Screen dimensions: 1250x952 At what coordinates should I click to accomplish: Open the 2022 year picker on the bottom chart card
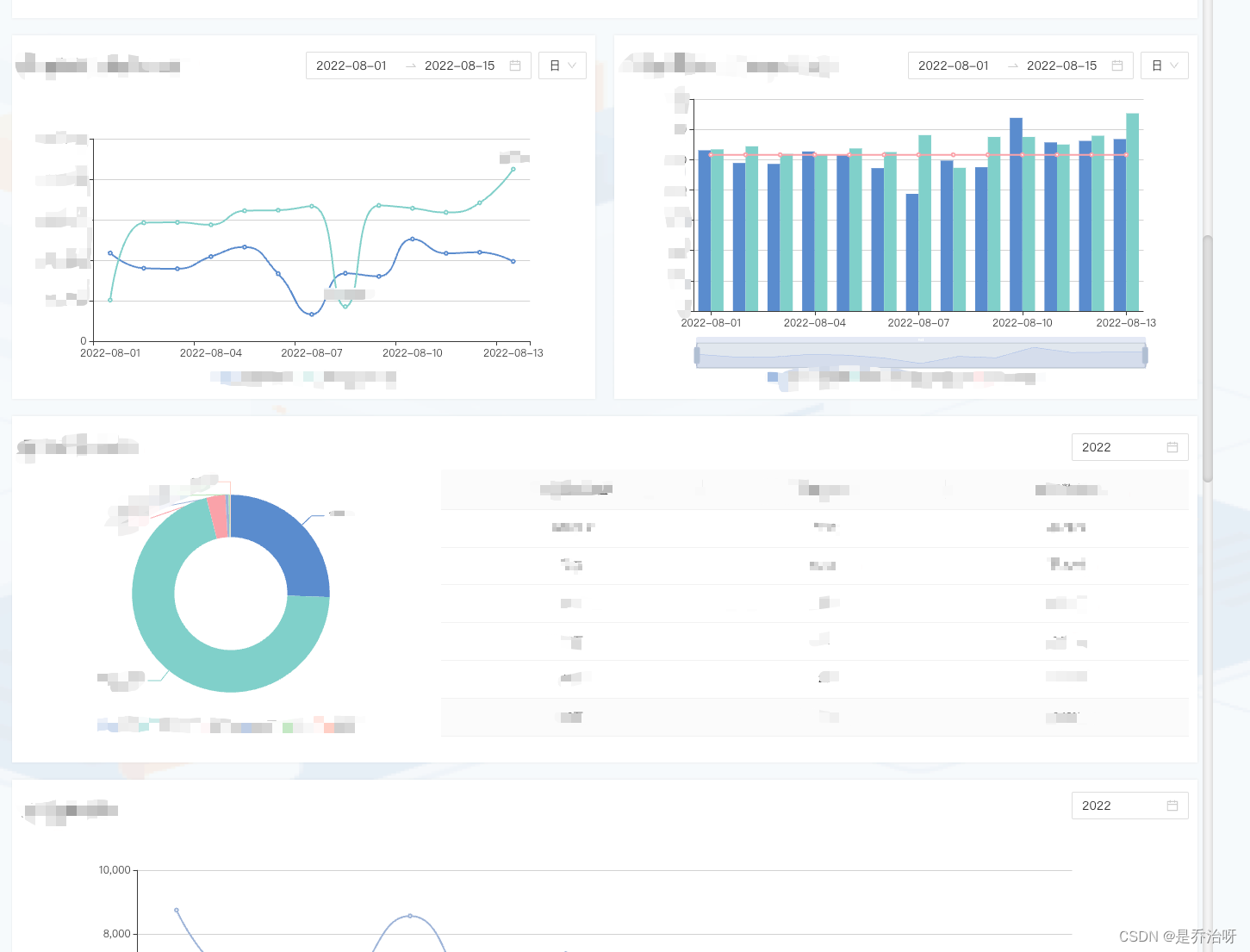click(1130, 806)
